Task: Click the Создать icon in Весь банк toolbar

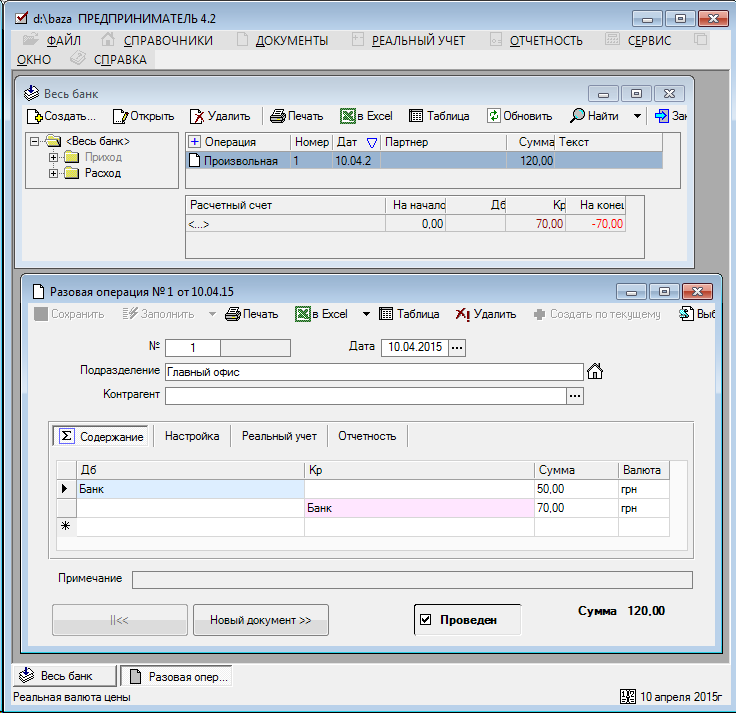Action: (x=34, y=116)
